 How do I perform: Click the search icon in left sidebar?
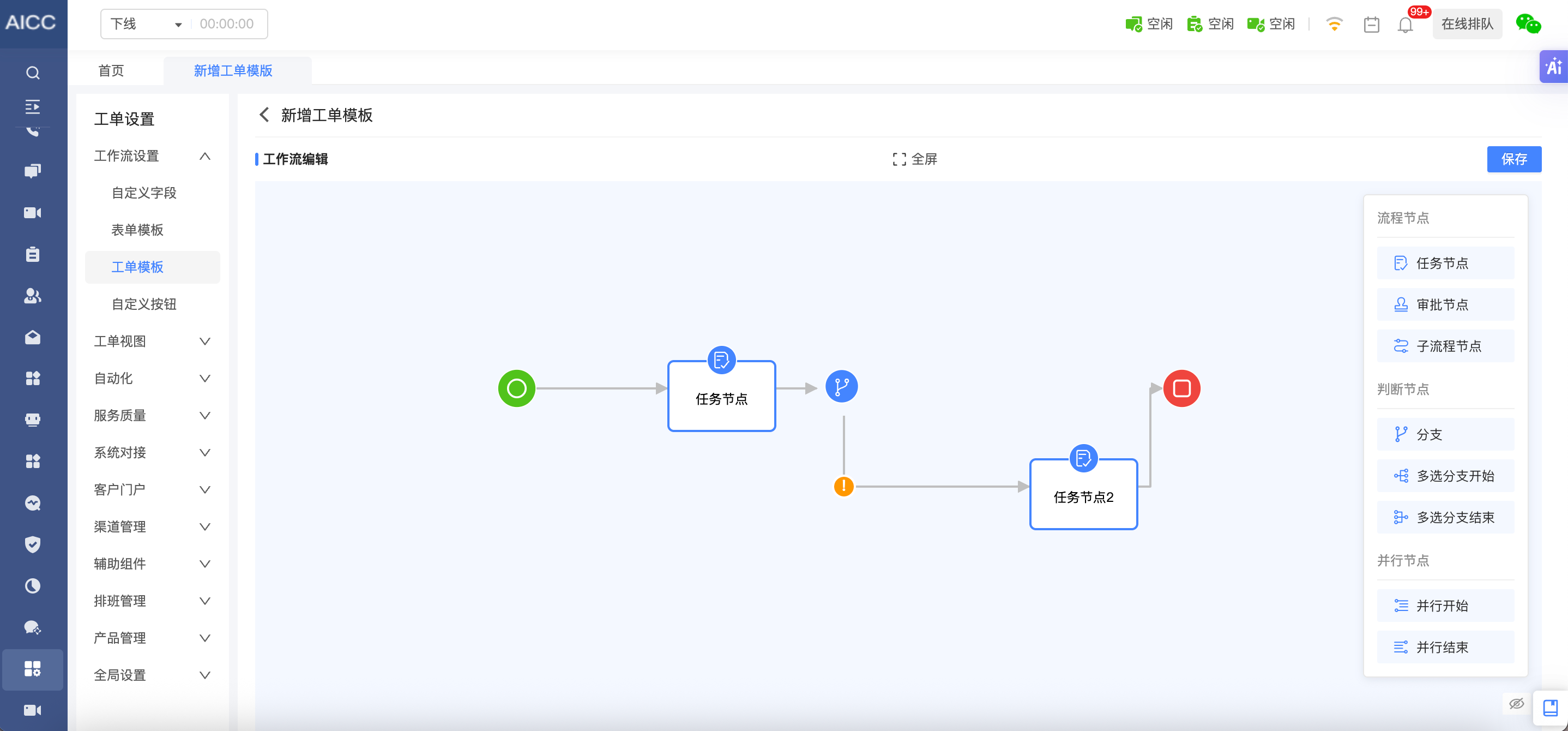pyautogui.click(x=33, y=73)
